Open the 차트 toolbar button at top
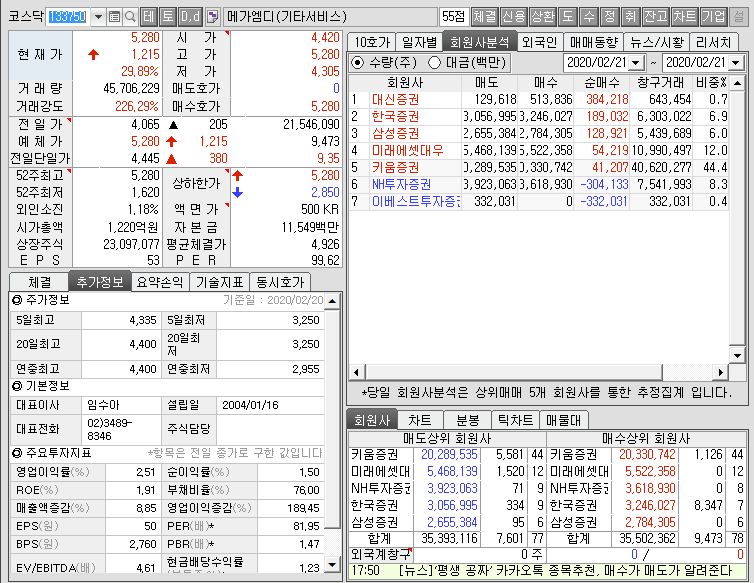Viewport: 754px width, 583px height. pos(685,17)
